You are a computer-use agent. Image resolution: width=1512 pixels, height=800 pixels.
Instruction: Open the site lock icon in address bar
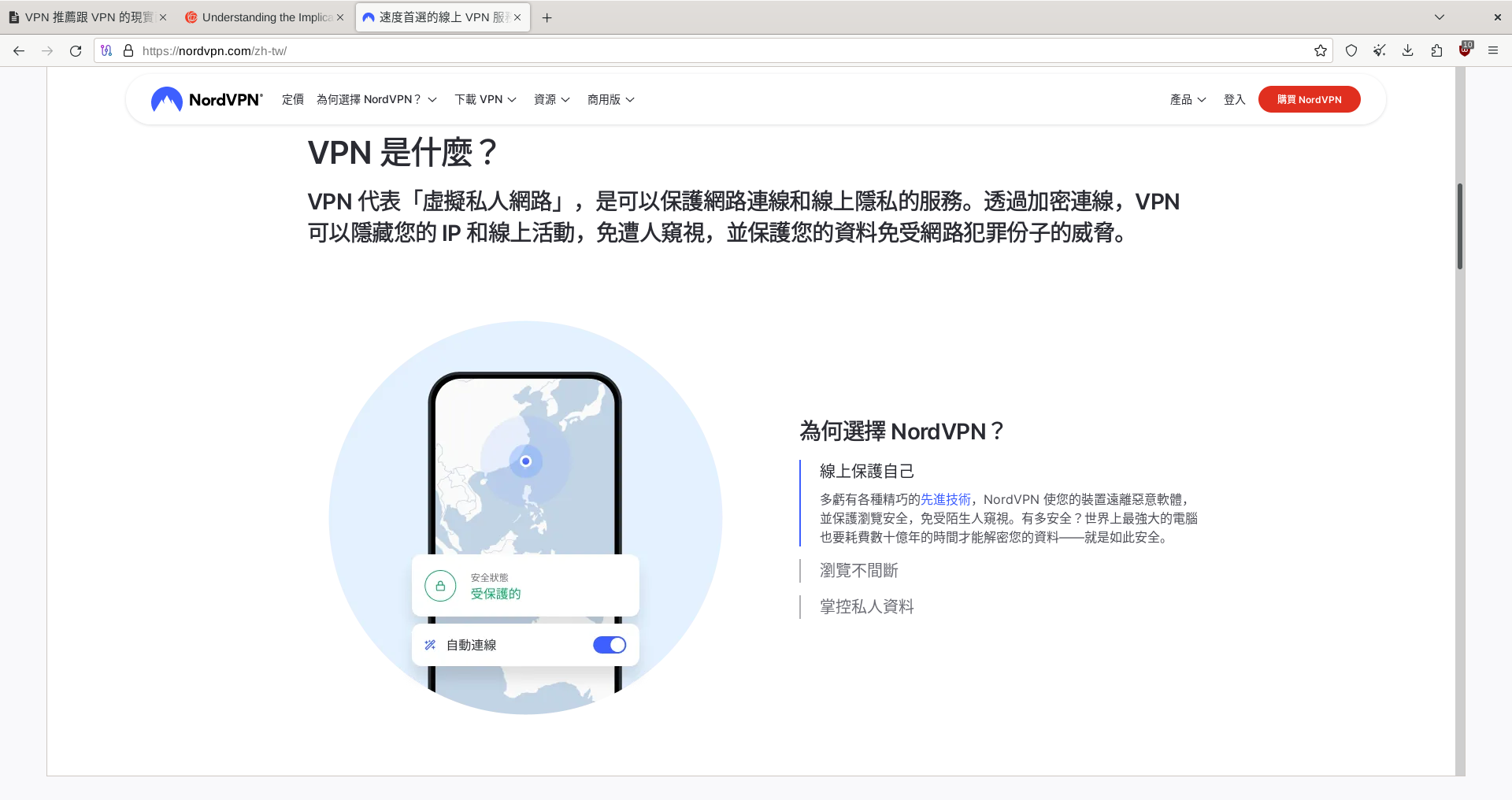[x=128, y=50]
